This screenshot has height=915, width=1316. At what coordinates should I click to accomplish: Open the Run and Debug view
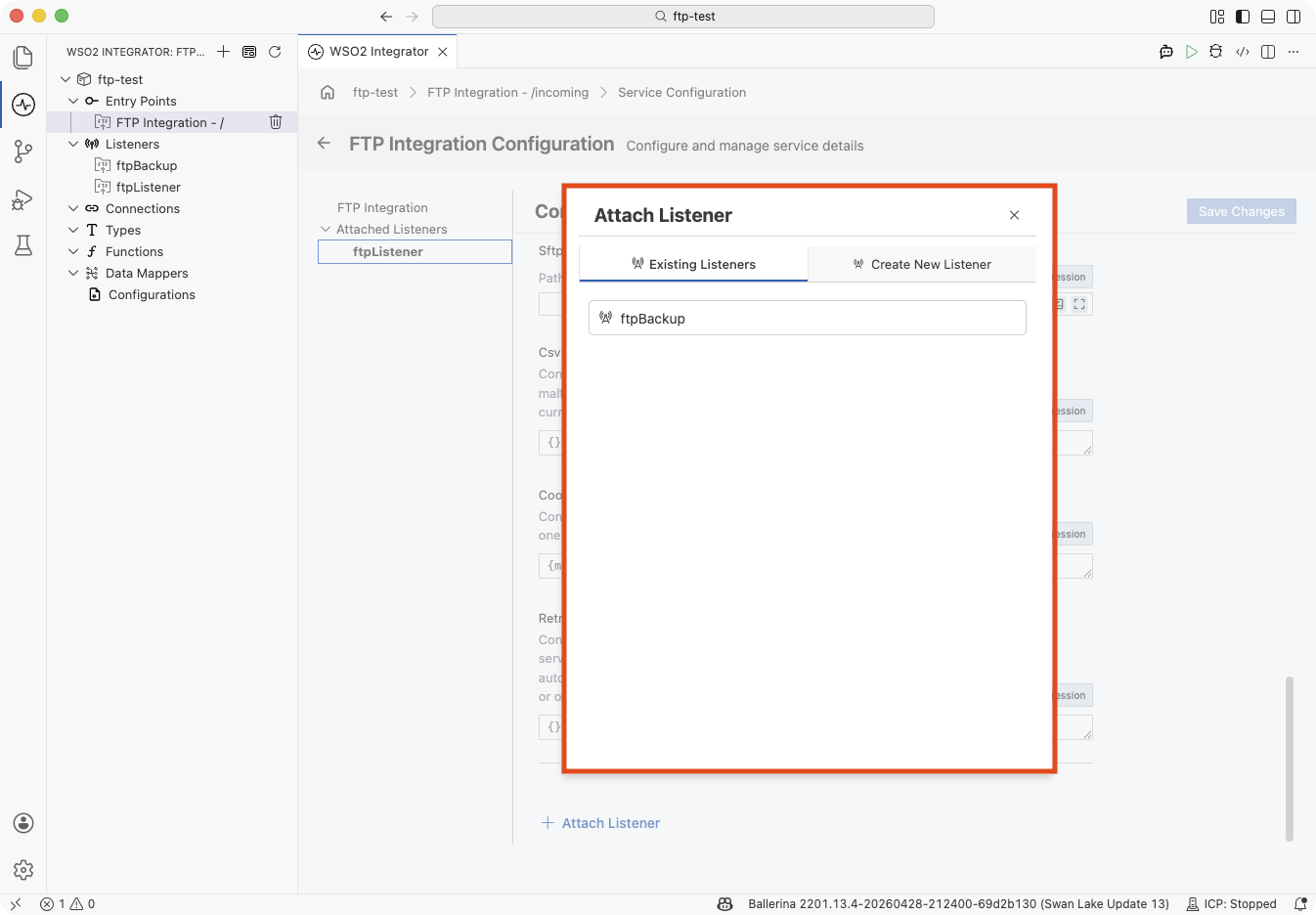(x=23, y=199)
